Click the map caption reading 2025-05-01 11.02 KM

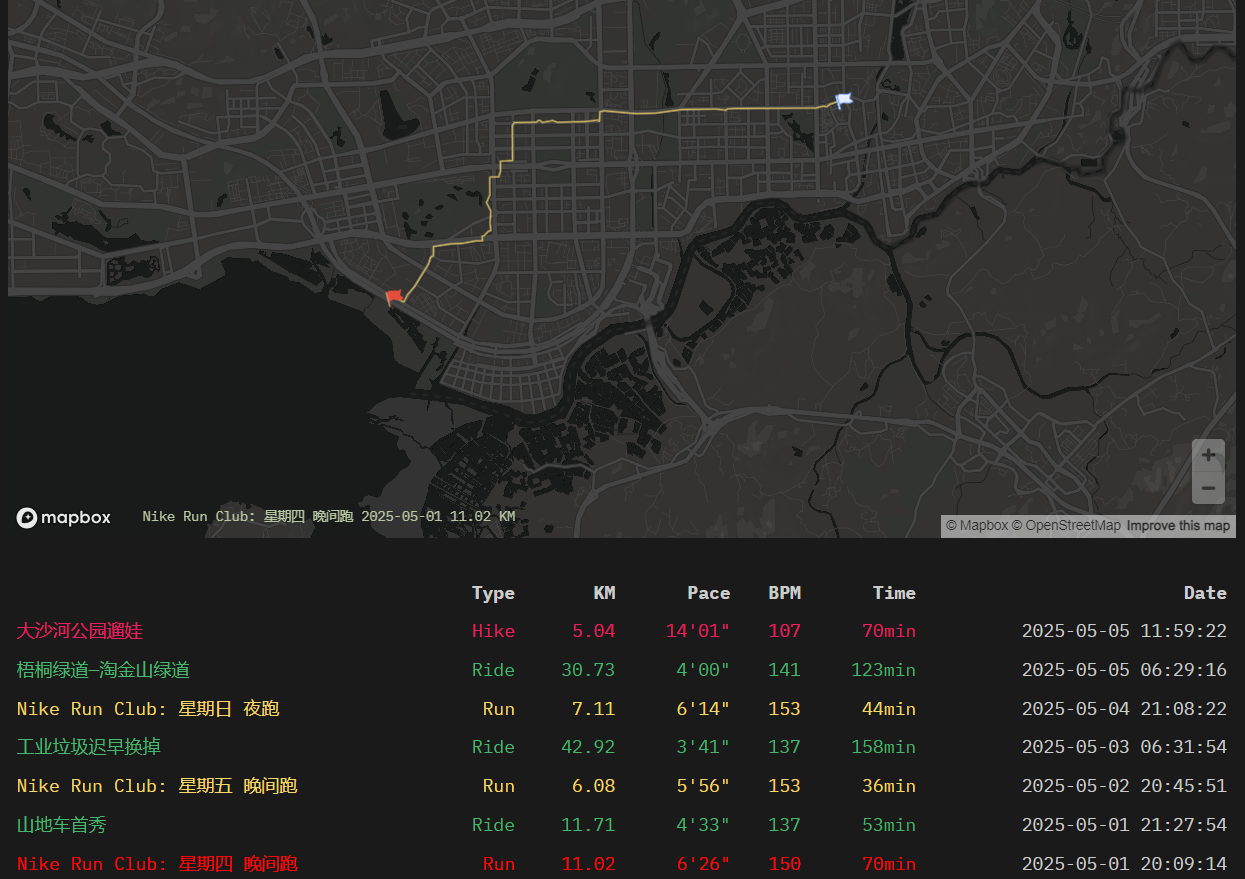coord(438,517)
